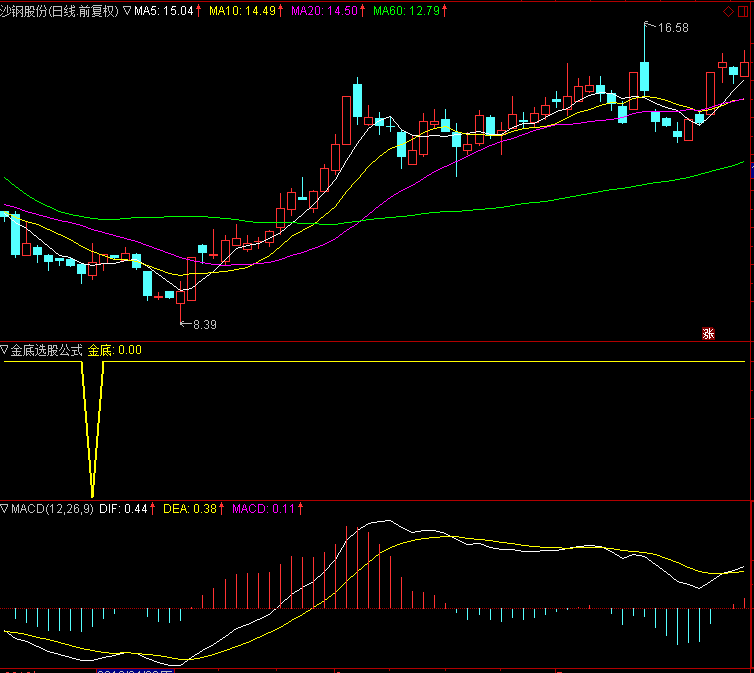Click the DEA: 0.38 value

tap(190, 509)
